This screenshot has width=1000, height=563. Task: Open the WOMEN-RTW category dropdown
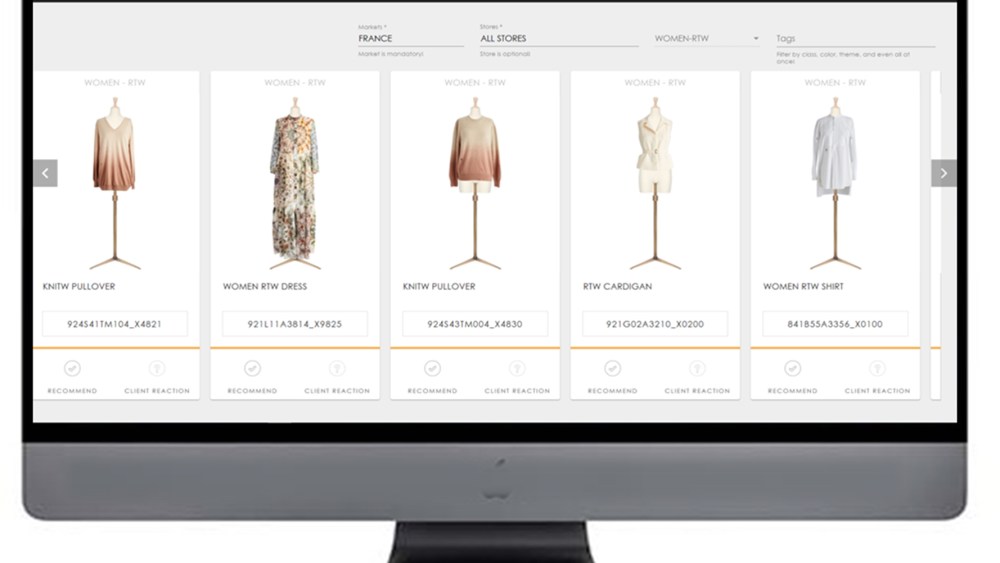[x=707, y=39]
